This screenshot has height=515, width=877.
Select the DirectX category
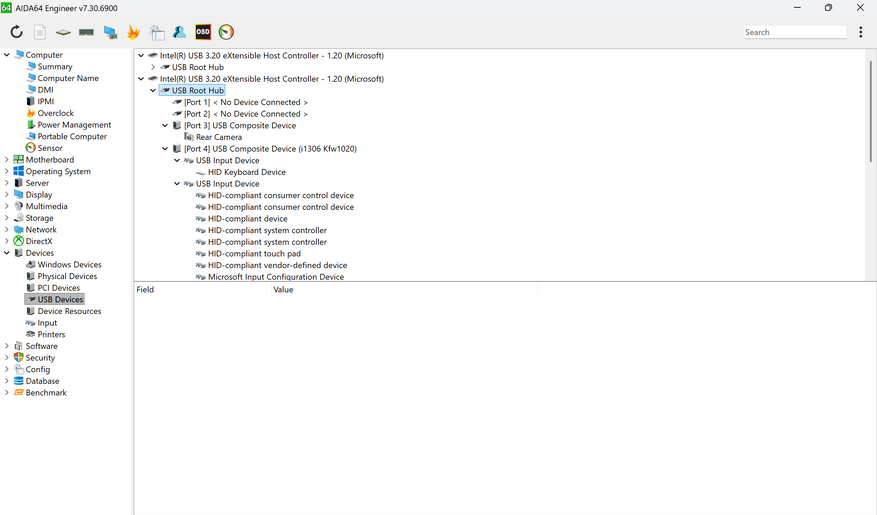tap(39, 241)
